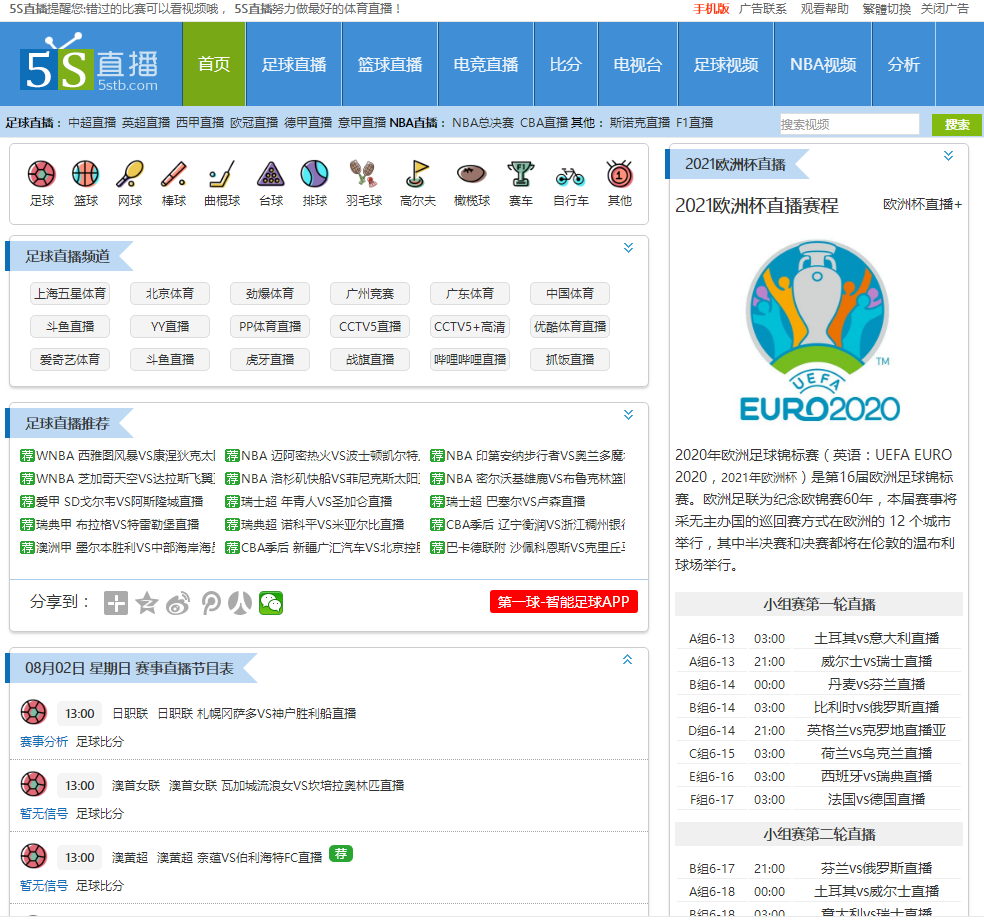Share via the Tencent Weibo icon next to Weibo
The height and width of the screenshot is (921, 984).
point(211,603)
